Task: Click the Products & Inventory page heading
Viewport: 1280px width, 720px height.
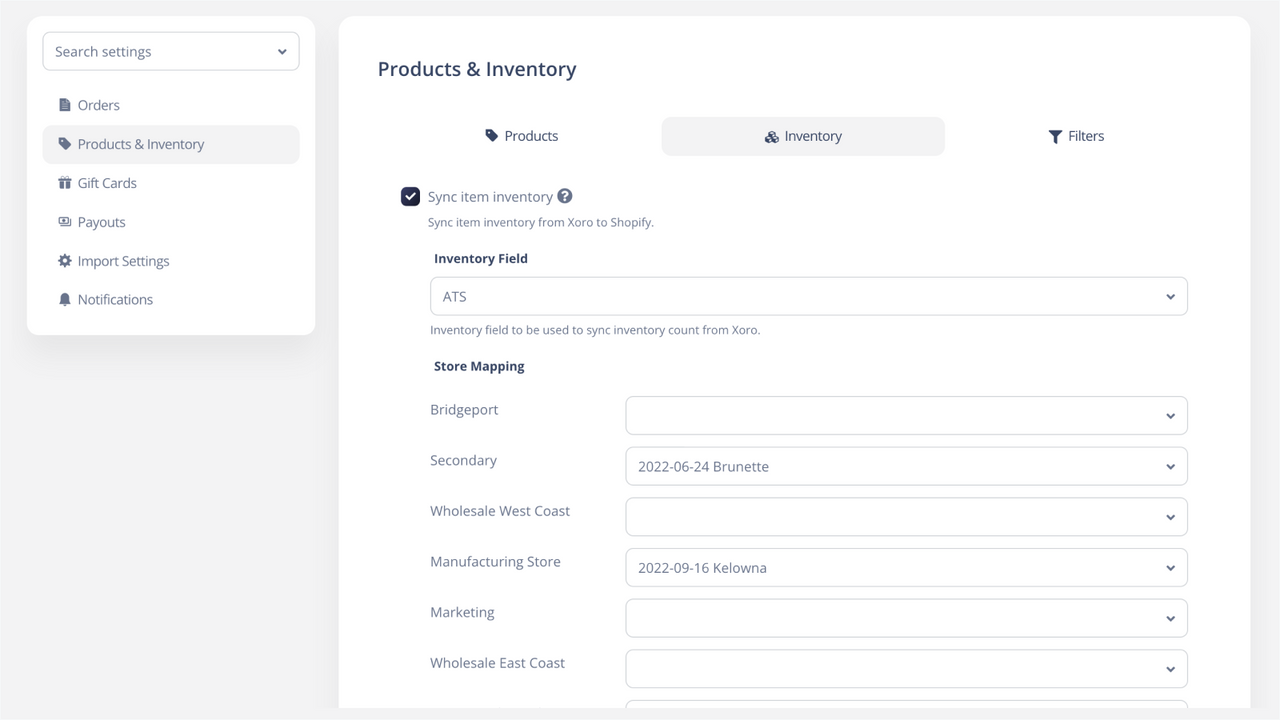Action: click(x=477, y=69)
